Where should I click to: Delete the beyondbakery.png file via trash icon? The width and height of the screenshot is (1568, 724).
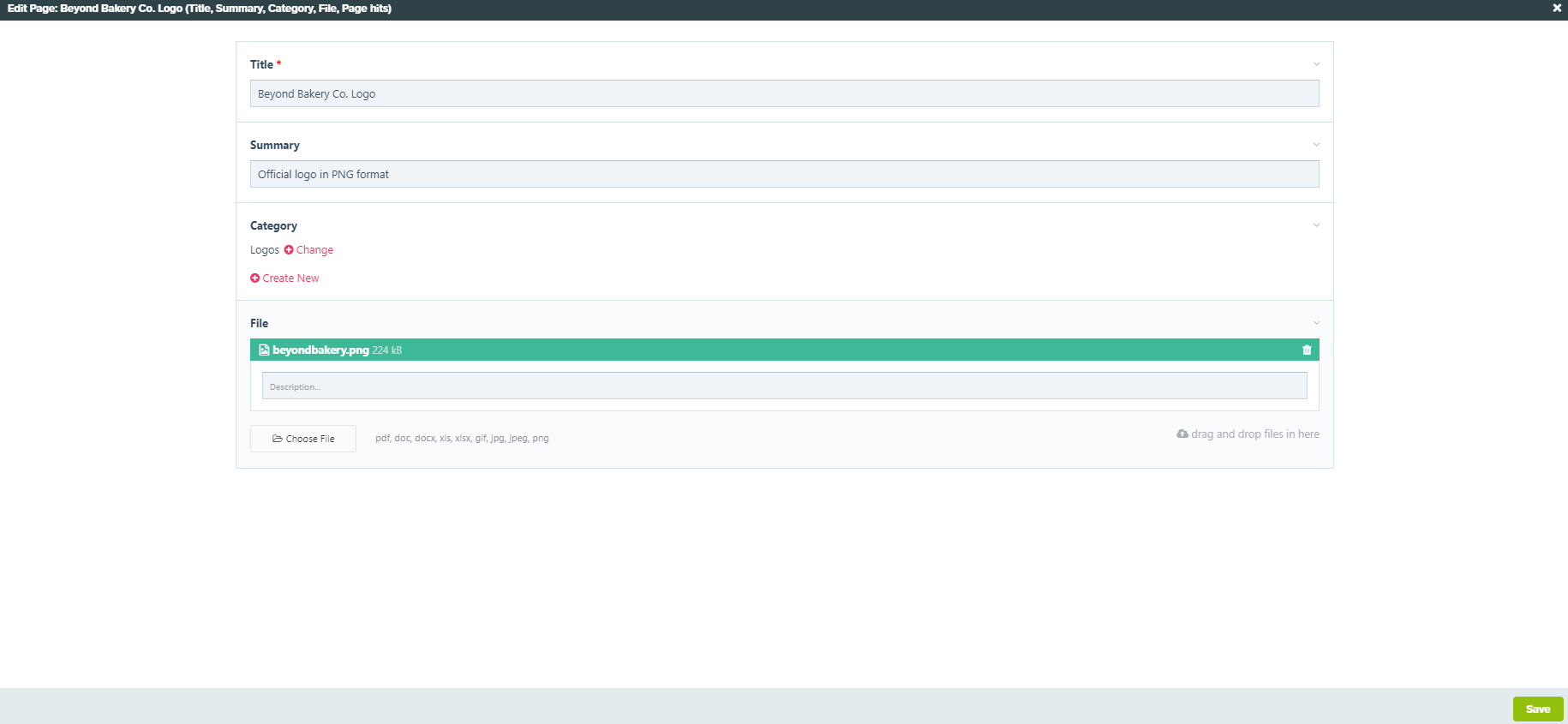click(x=1307, y=350)
